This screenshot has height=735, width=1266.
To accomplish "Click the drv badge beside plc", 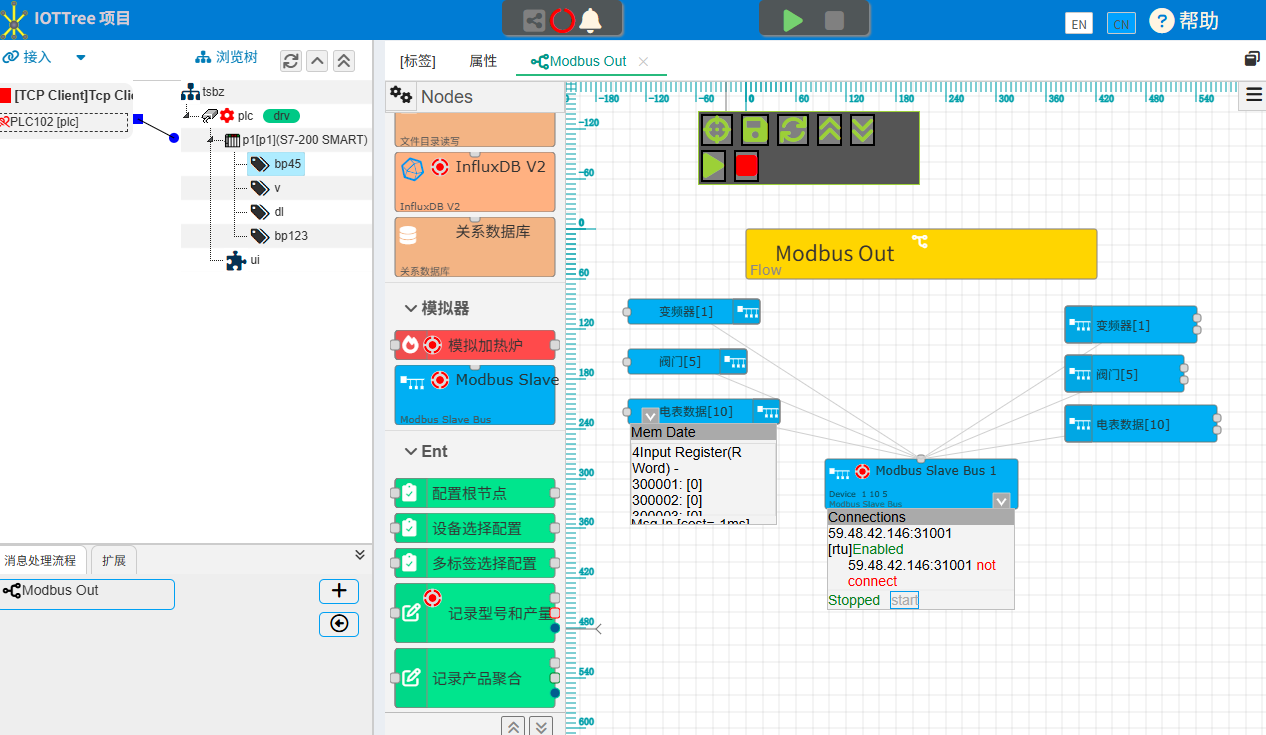I will 281,116.
